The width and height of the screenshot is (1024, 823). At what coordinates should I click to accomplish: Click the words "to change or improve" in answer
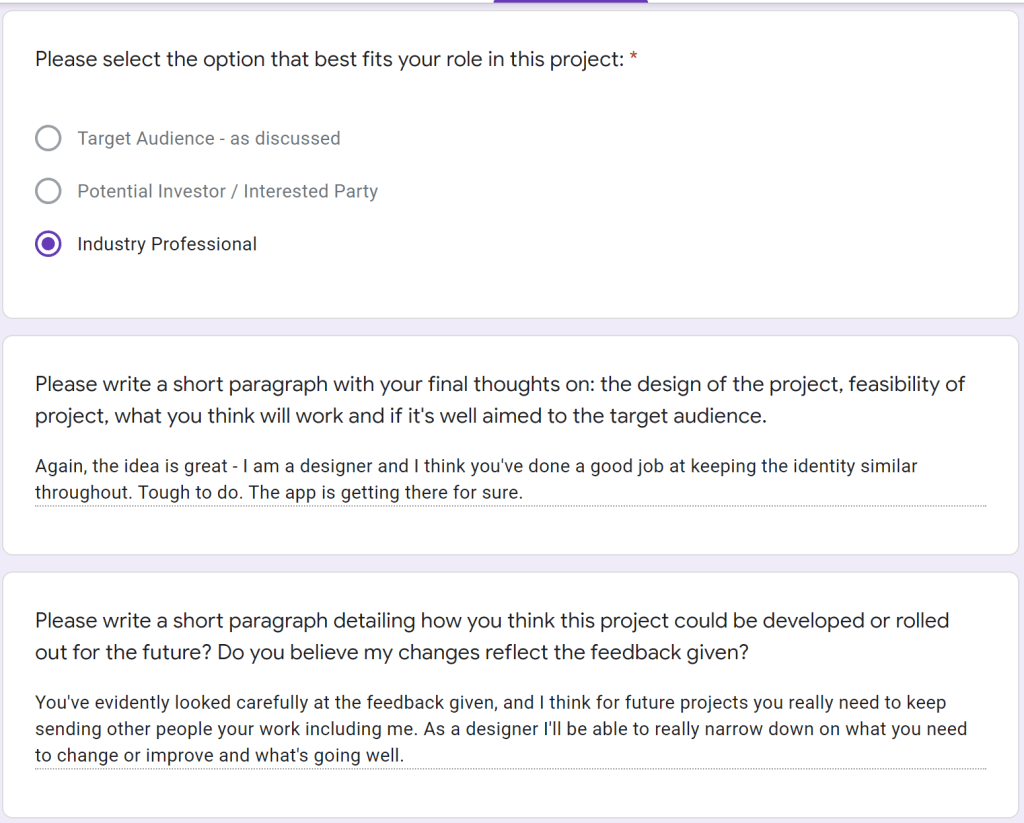[x=115, y=756]
